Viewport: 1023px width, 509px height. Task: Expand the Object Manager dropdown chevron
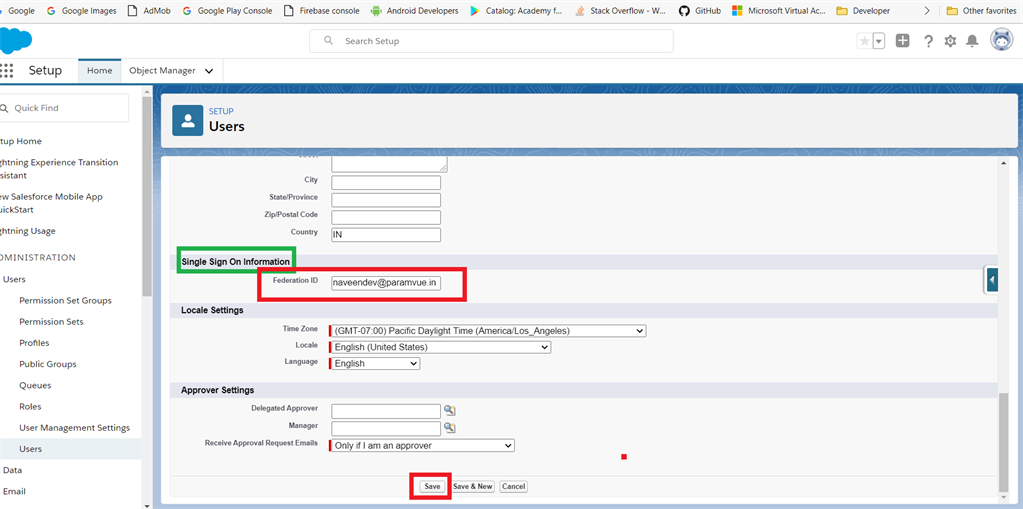(x=209, y=71)
